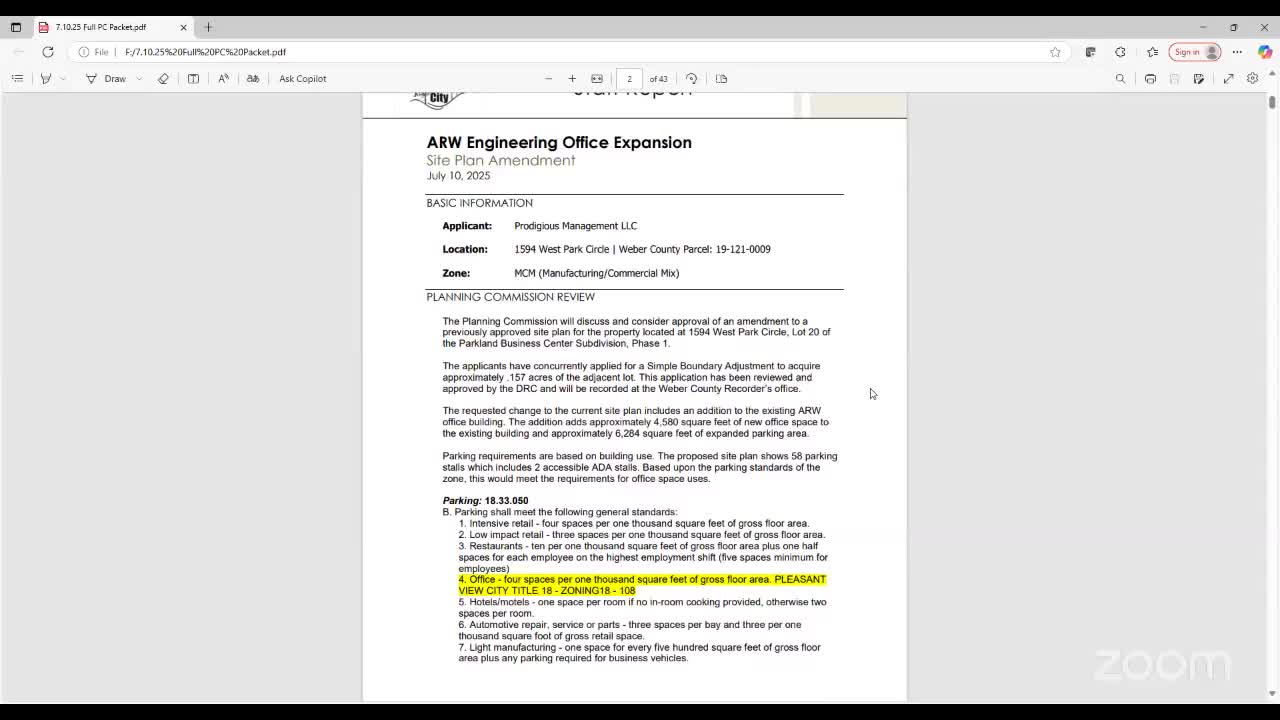Click the 1594 West Park Circle location text

tap(642, 250)
